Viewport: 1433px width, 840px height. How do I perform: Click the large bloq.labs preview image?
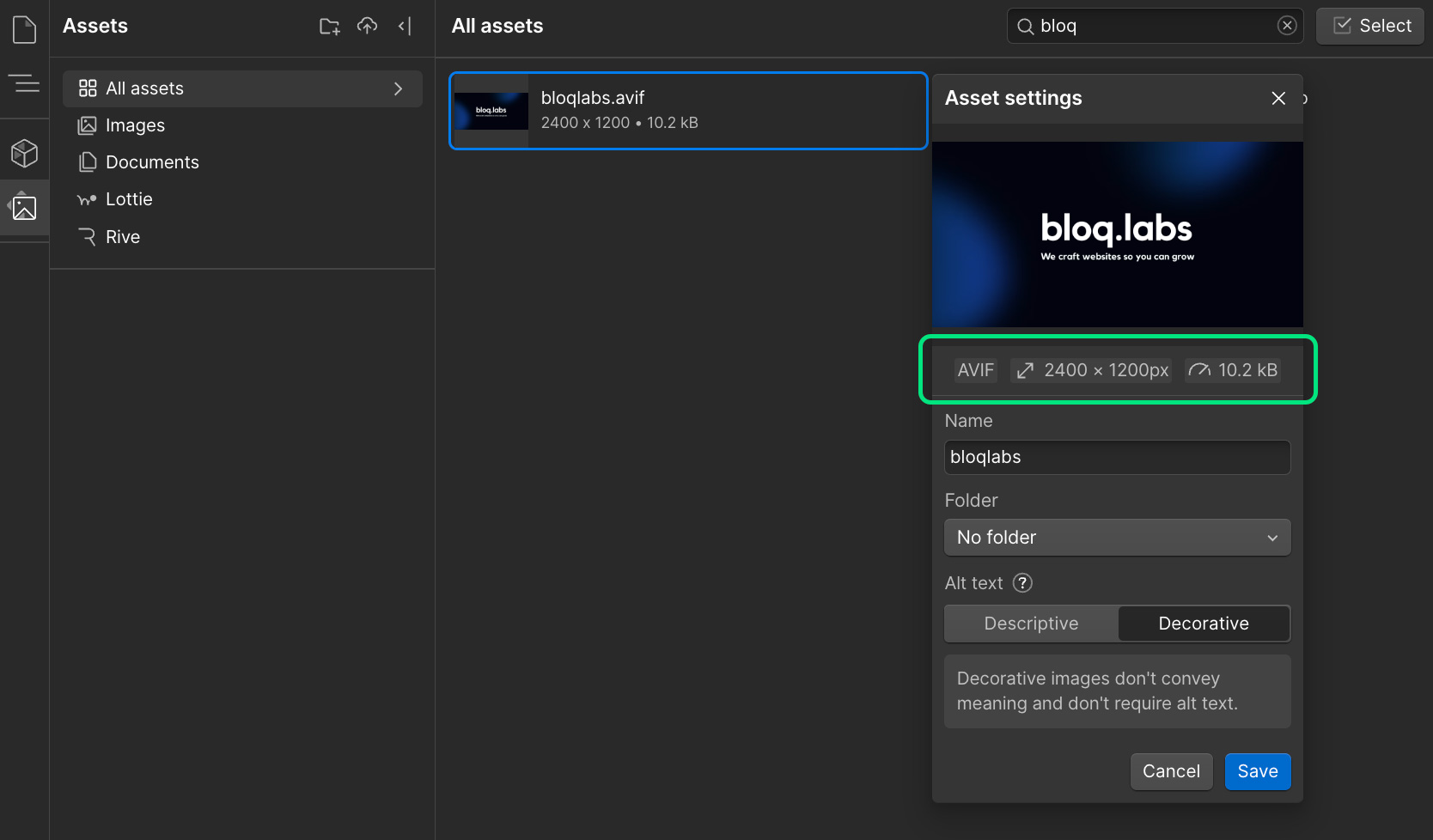[x=1117, y=234]
